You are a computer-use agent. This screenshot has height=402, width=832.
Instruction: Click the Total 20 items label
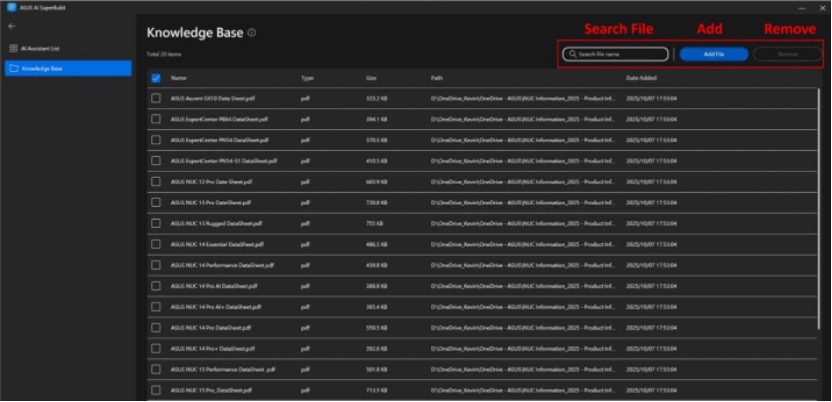(x=164, y=54)
